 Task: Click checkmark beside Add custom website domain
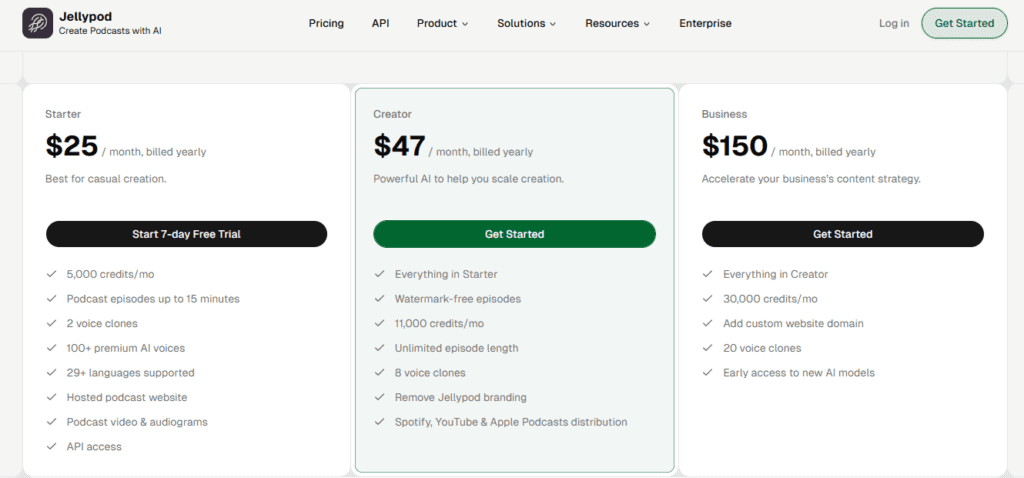[707, 324]
